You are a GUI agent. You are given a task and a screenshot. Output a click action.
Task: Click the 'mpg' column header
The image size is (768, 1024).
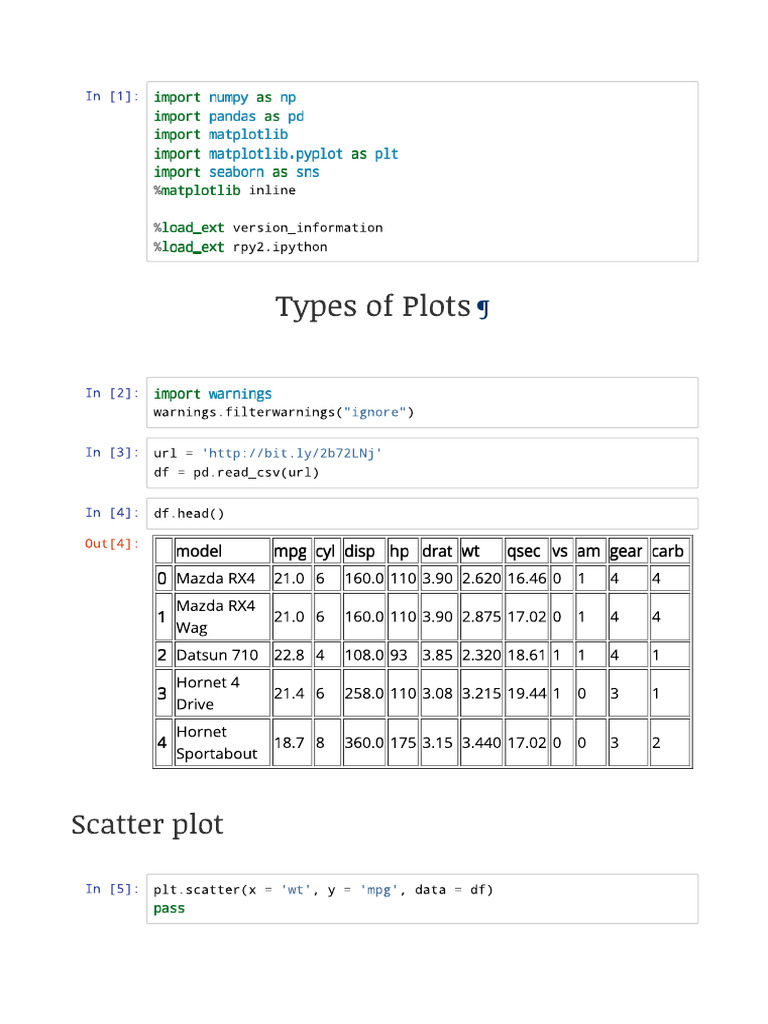[x=290, y=551]
